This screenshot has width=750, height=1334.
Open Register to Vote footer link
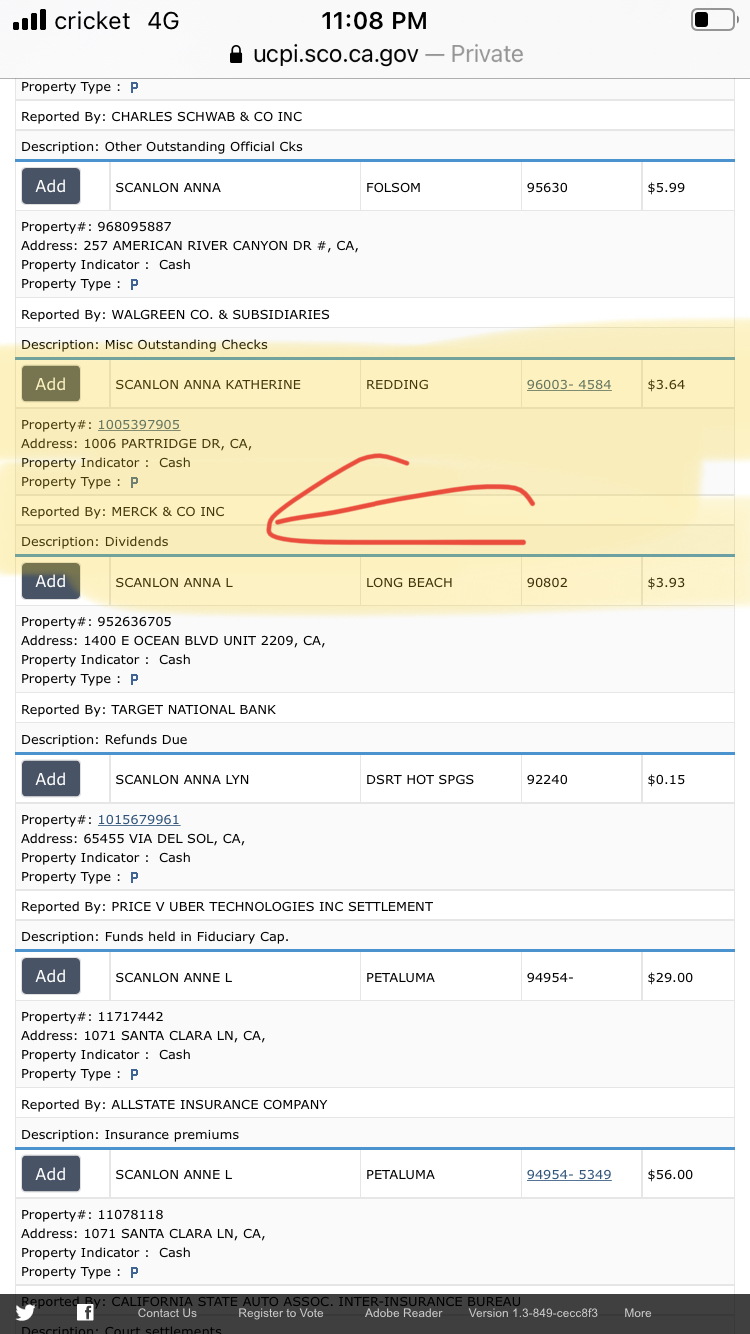click(281, 1313)
